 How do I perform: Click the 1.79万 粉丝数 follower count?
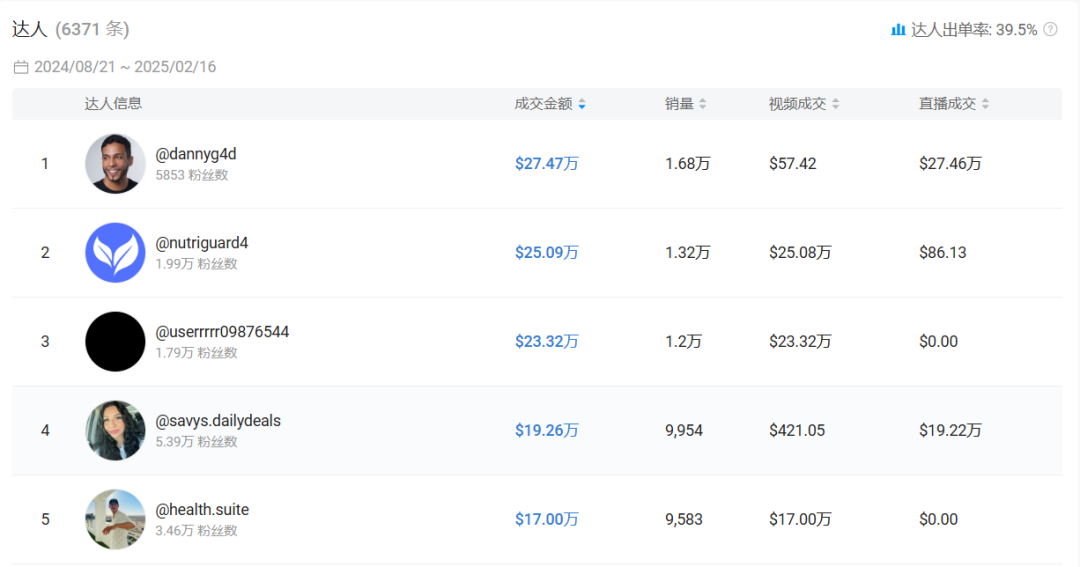tap(196, 353)
